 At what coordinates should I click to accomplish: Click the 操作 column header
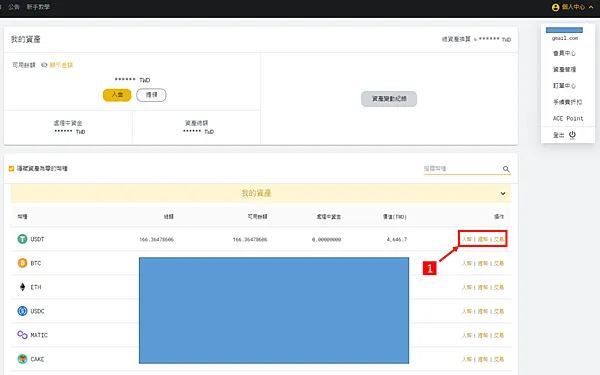pos(499,217)
